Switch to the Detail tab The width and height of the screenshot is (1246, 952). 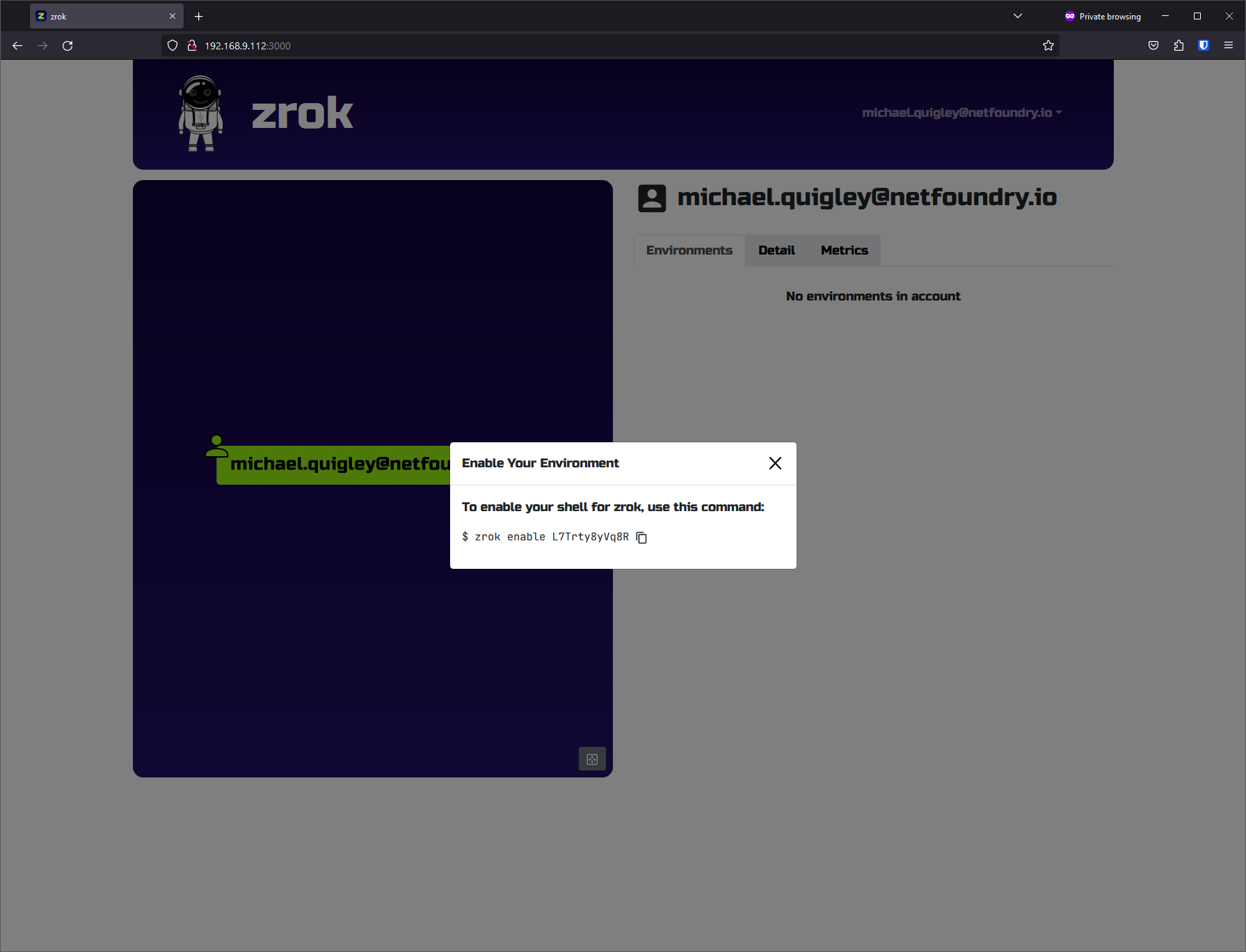click(x=776, y=250)
